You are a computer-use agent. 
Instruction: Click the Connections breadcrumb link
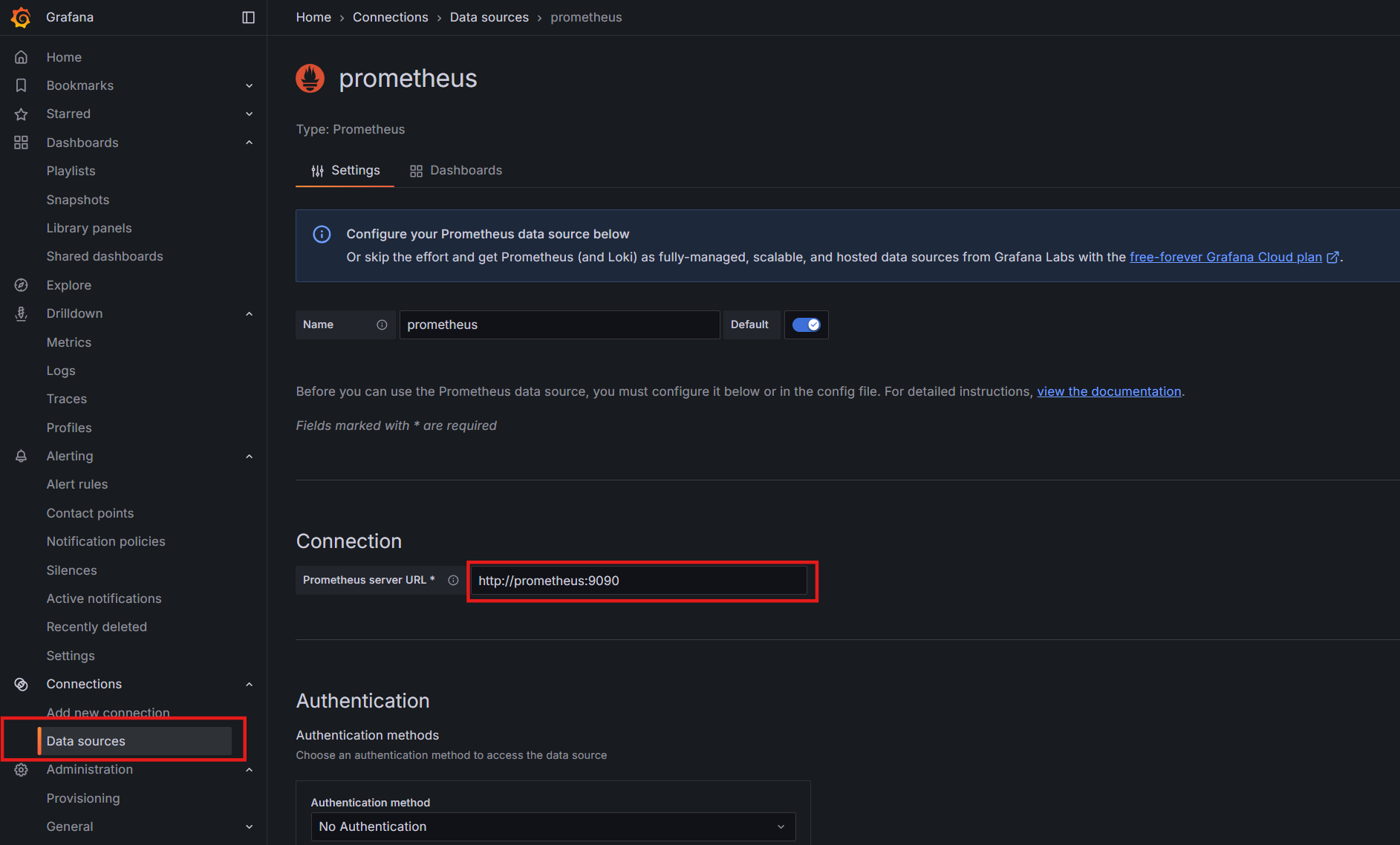[x=391, y=17]
